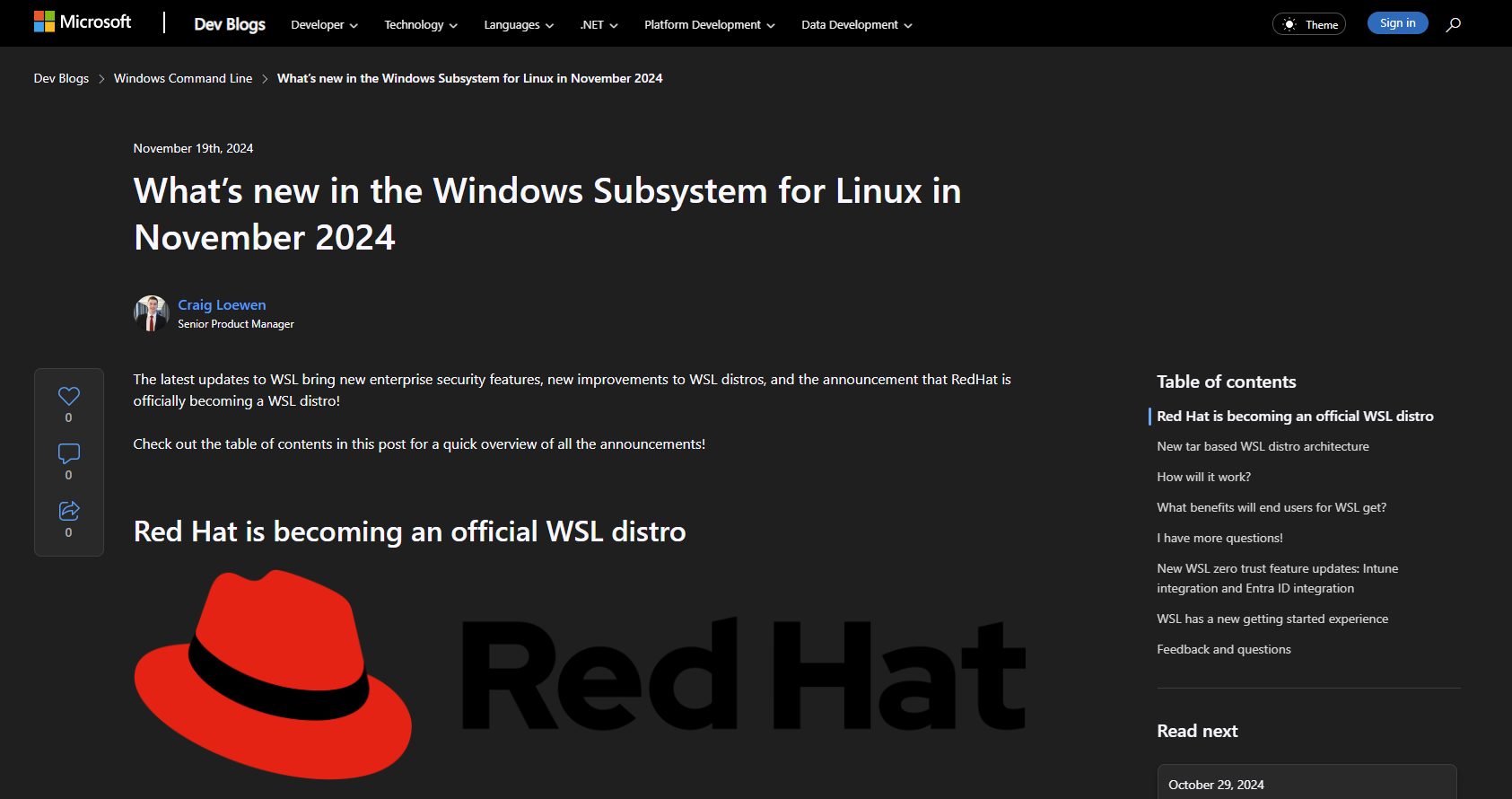1512x799 pixels.
Task: Open the search magnifier icon
Action: tap(1454, 24)
